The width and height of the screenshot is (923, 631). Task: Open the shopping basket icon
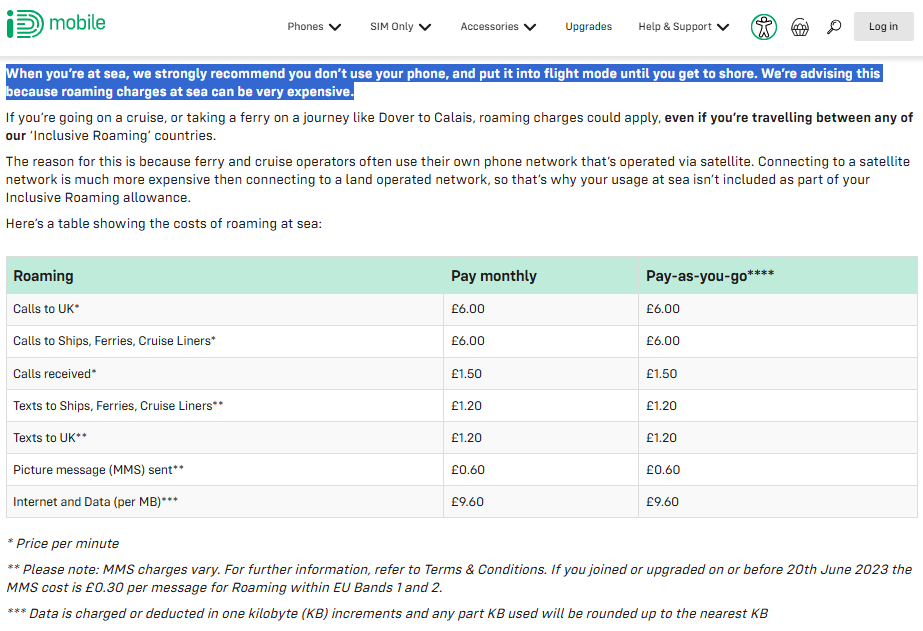[799, 27]
